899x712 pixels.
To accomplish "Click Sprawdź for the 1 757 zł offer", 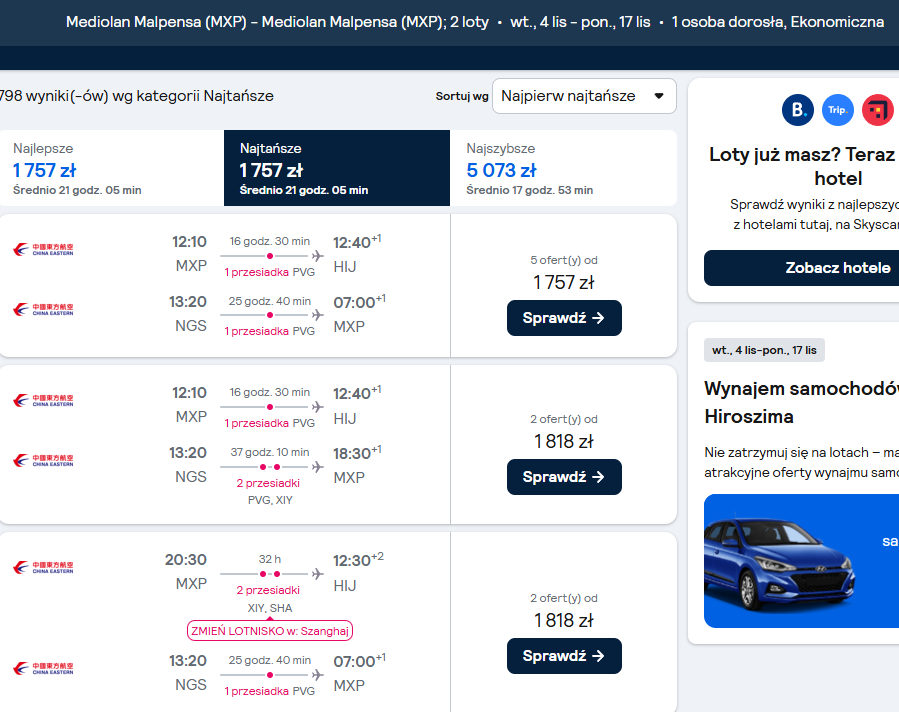I will pos(564,318).
